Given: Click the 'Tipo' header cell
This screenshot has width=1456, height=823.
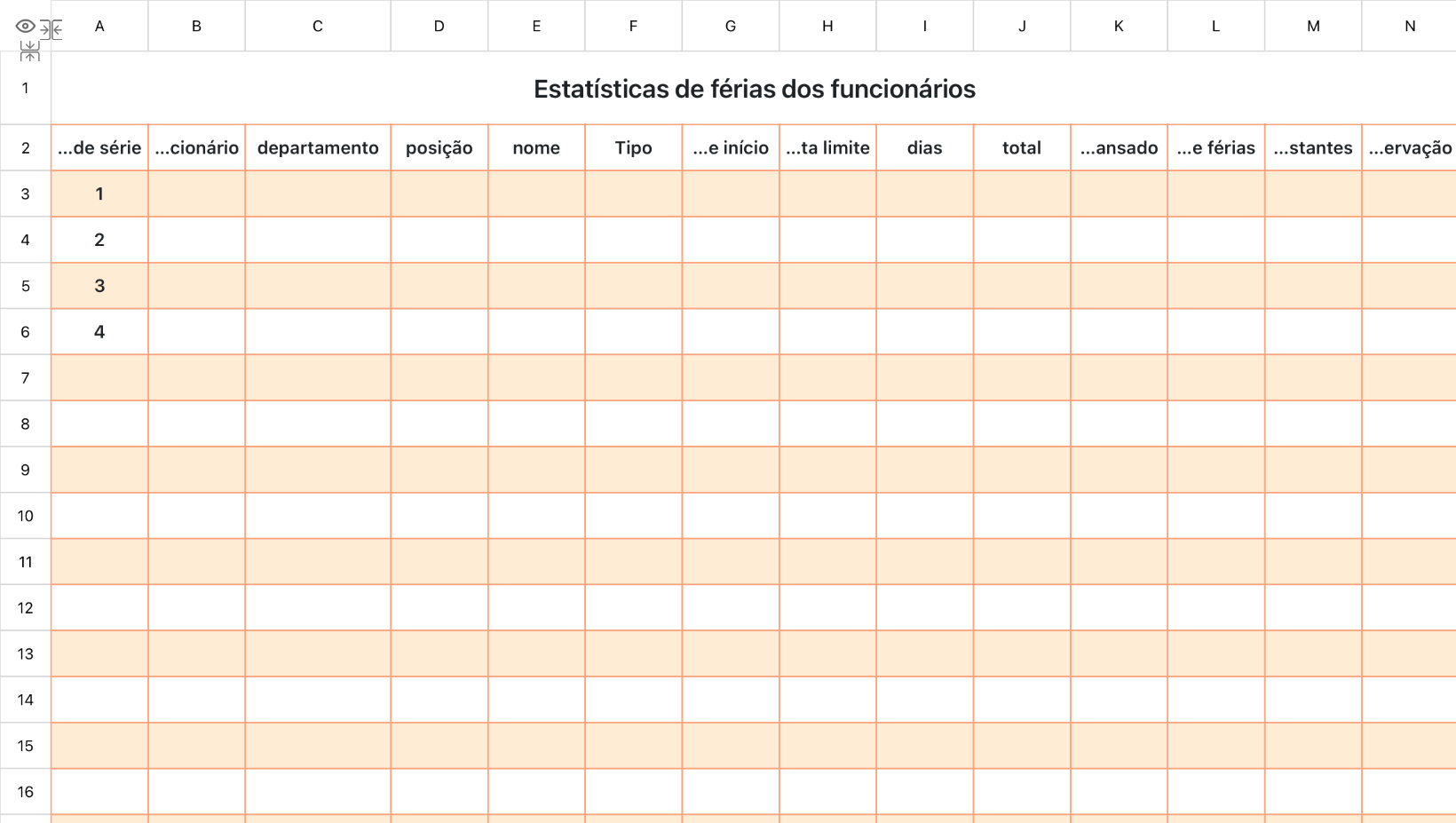Looking at the screenshot, I should tap(633, 147).
